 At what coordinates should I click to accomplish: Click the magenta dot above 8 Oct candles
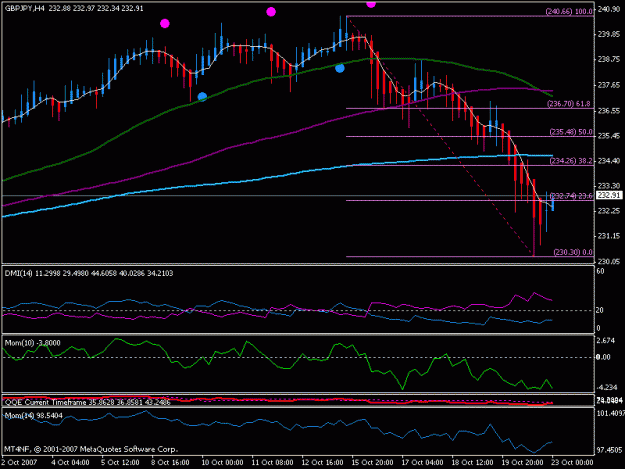pyautogui.click(x=165, y=24)
